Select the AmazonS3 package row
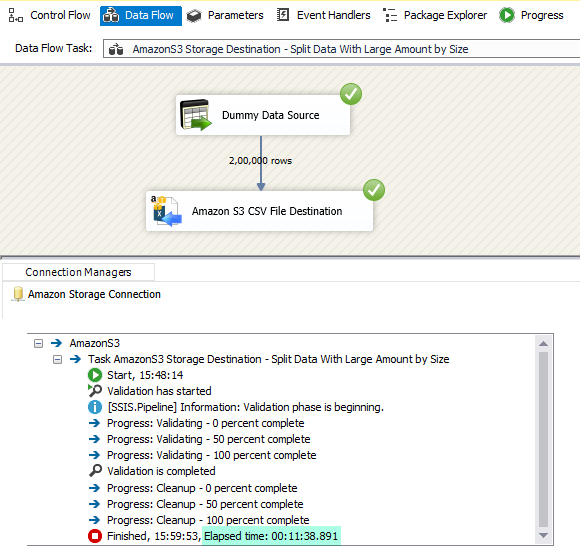Image resolution: width=580 pixels, height=546 pixels. coord(95,343)
